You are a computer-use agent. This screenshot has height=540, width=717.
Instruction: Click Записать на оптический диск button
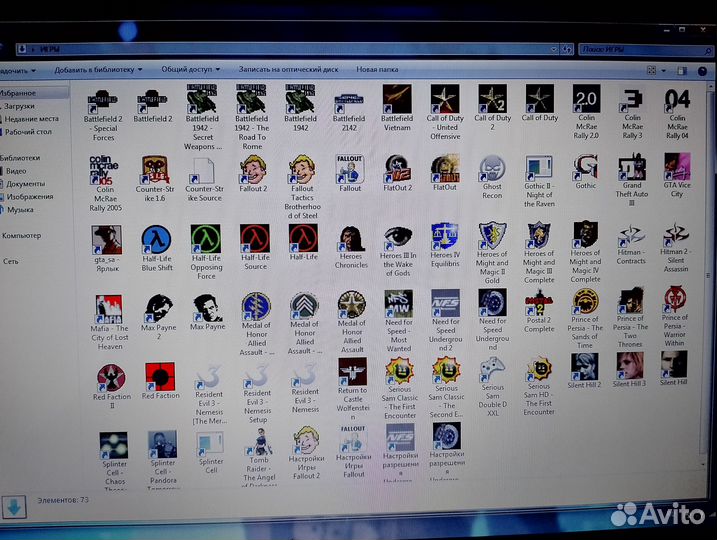[x=289, y=70]
